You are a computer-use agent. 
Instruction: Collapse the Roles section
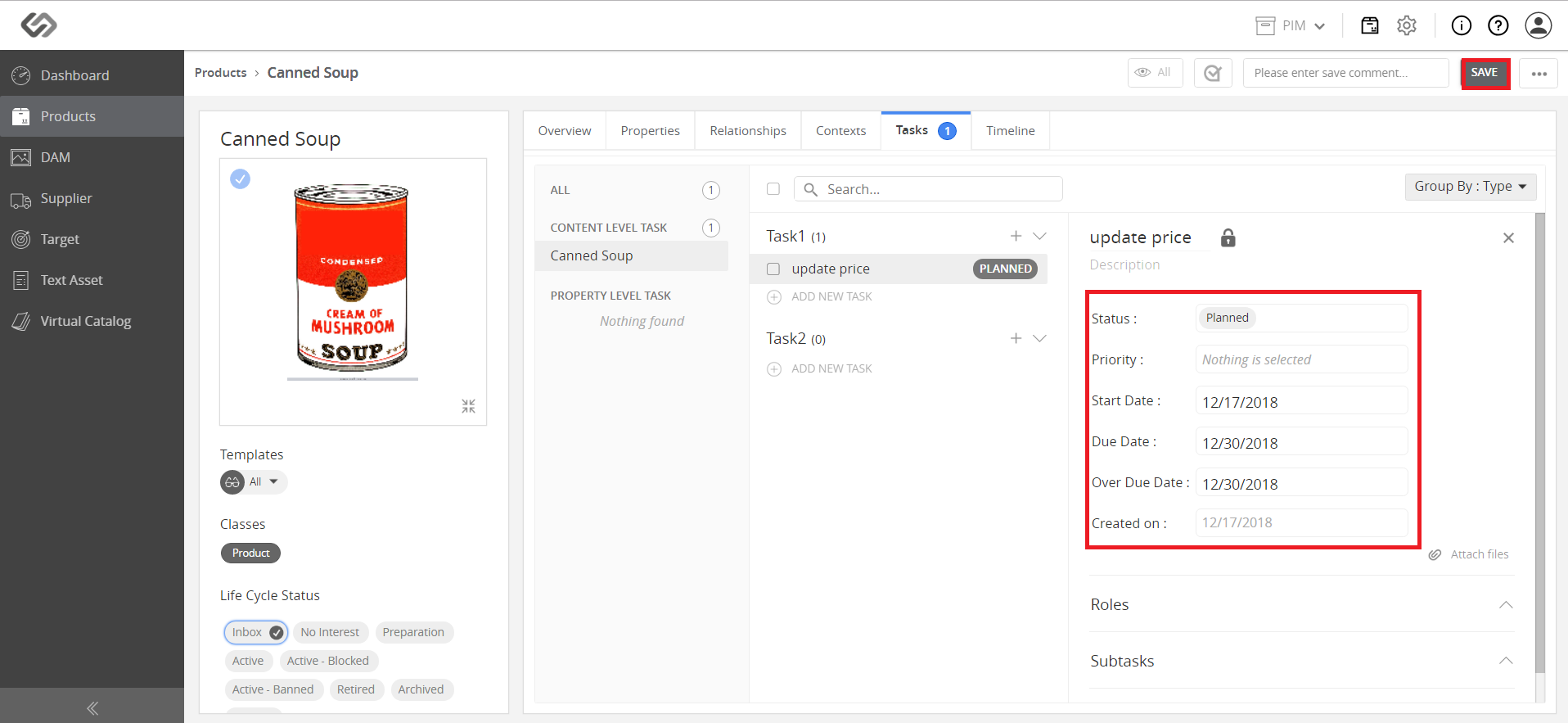[1506, 604]
